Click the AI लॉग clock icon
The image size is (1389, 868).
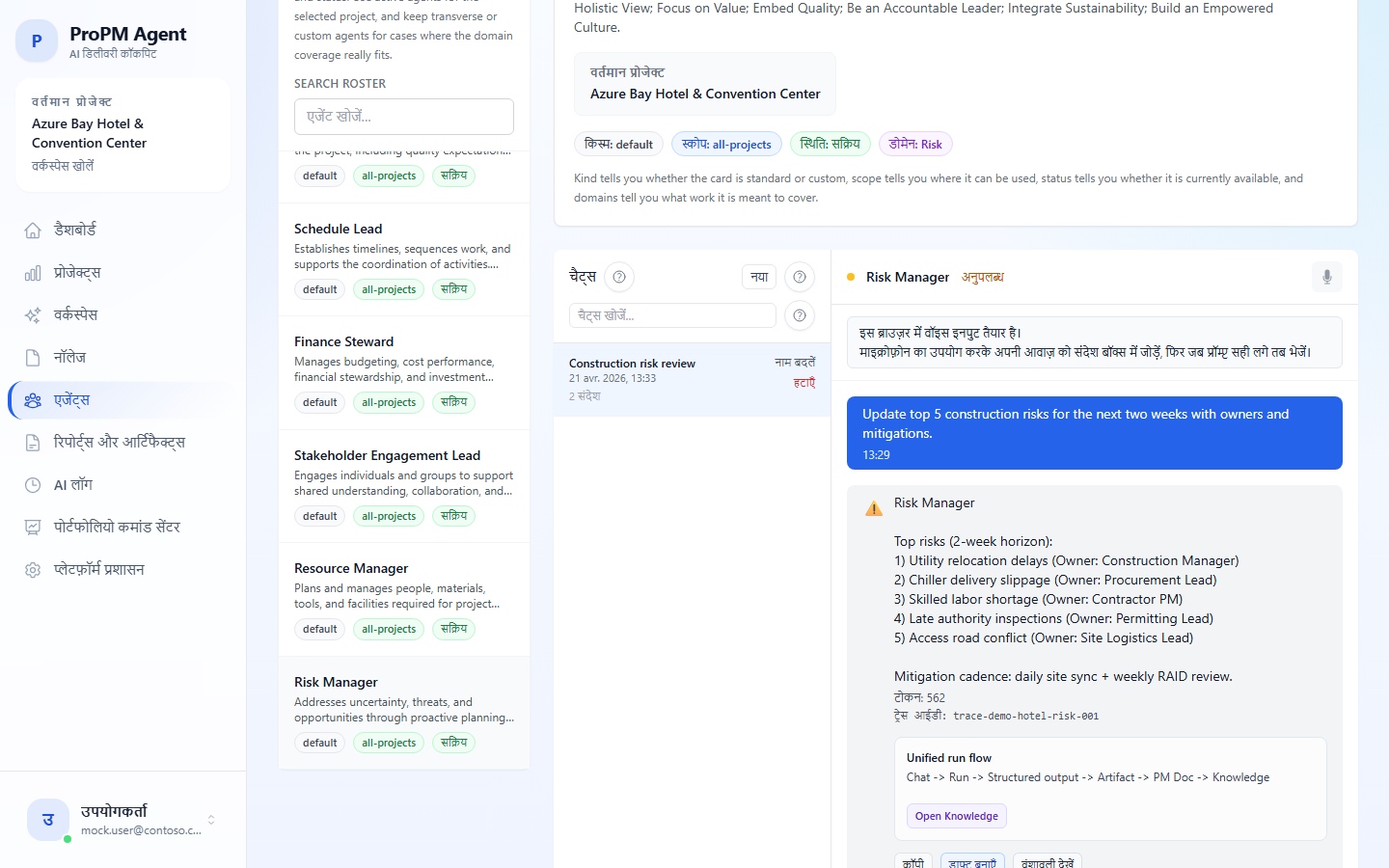pos(33,485)
